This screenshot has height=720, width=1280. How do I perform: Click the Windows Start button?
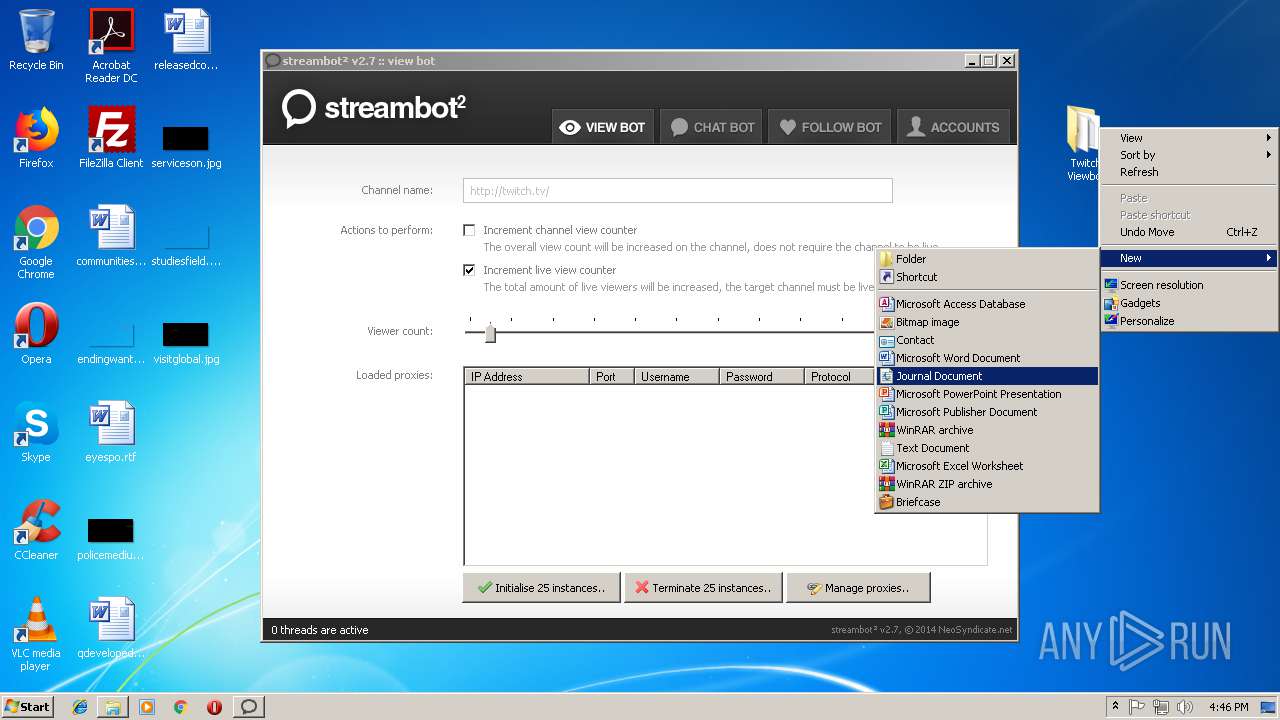click(x=27, y=707)
